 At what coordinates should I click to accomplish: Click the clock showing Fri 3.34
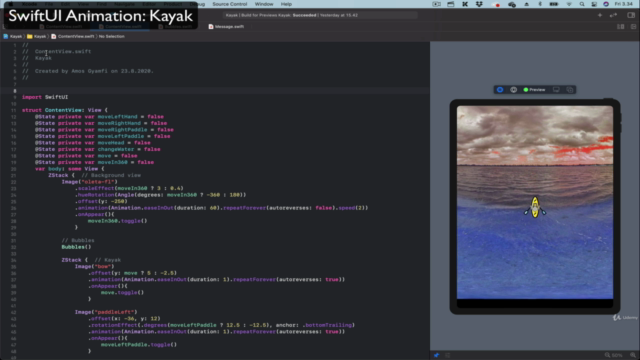click(623, 4)
